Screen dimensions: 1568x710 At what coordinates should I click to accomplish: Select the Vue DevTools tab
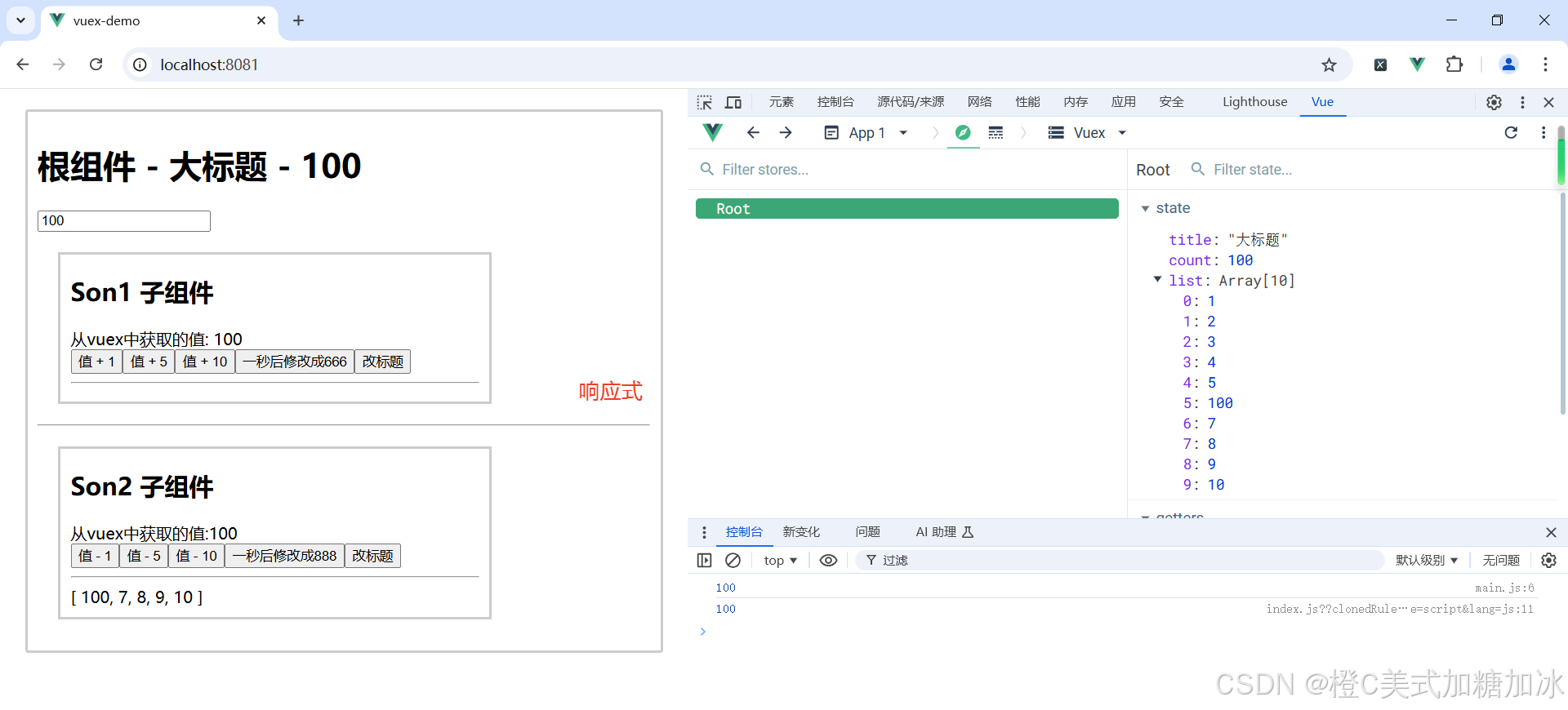point(1322,102)
